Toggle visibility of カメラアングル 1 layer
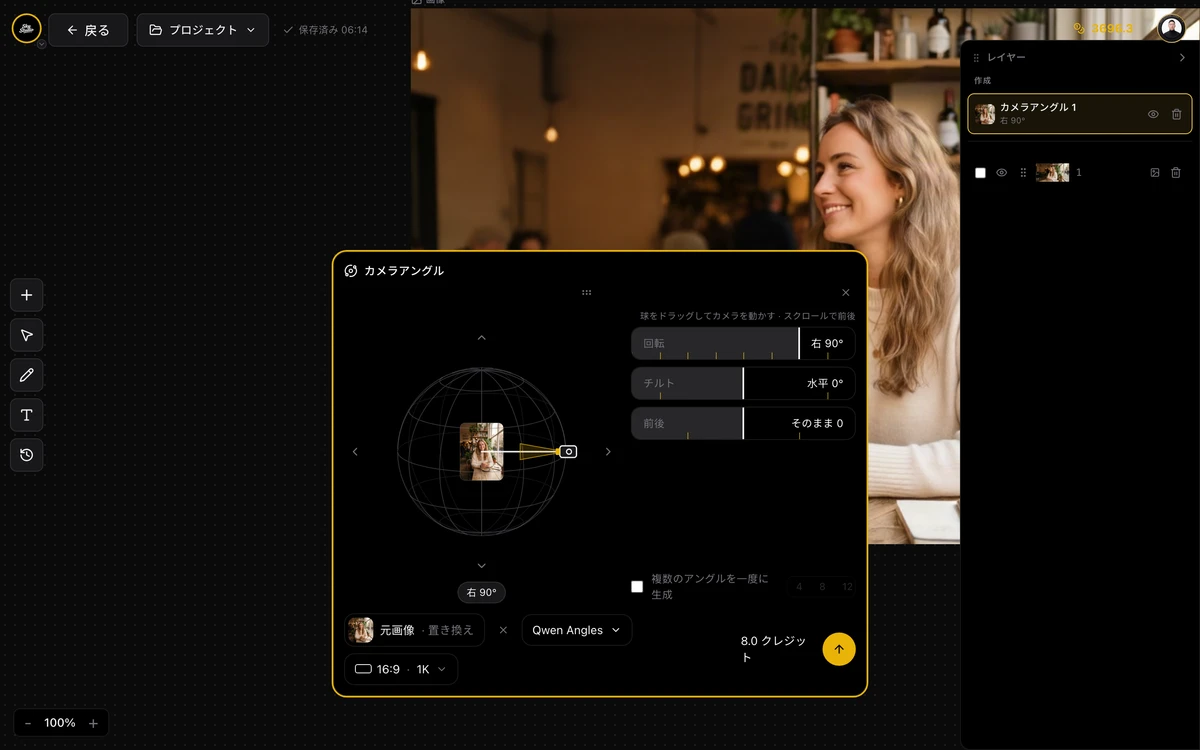Screen dimensions: 1200x750 [x=1153, y=114]
